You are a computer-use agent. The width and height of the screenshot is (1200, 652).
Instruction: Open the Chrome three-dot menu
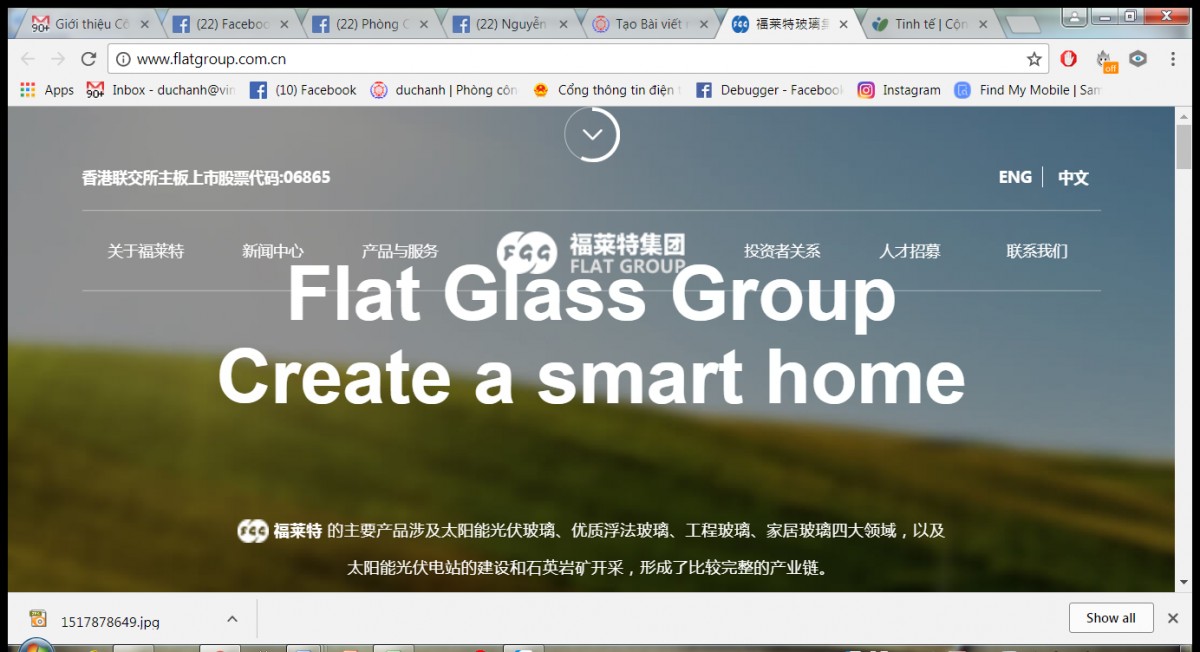coord(1173,59)
